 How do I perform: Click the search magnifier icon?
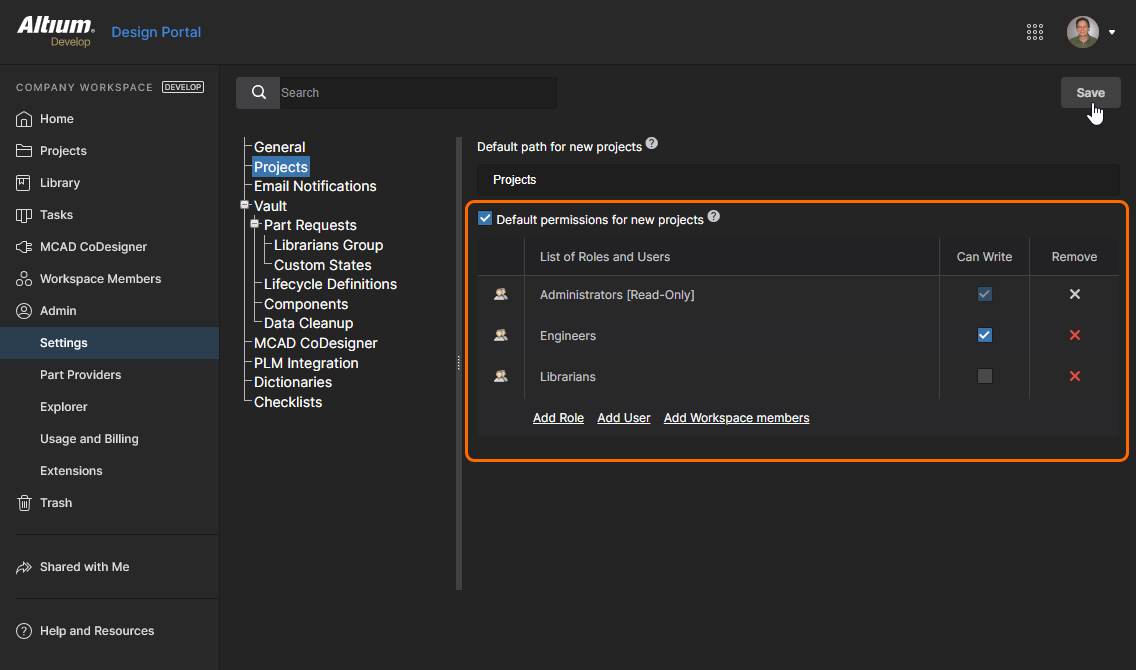[258, 93]
